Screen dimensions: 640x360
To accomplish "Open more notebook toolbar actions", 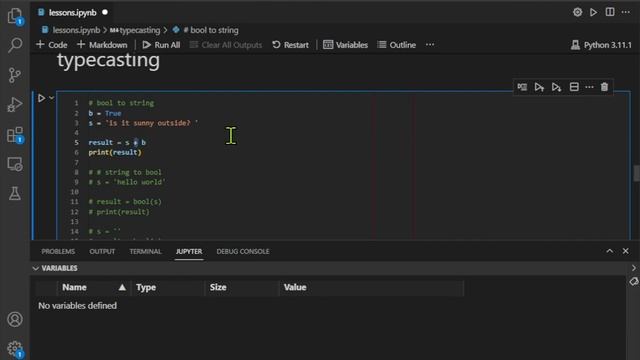I will pos(430,45).
